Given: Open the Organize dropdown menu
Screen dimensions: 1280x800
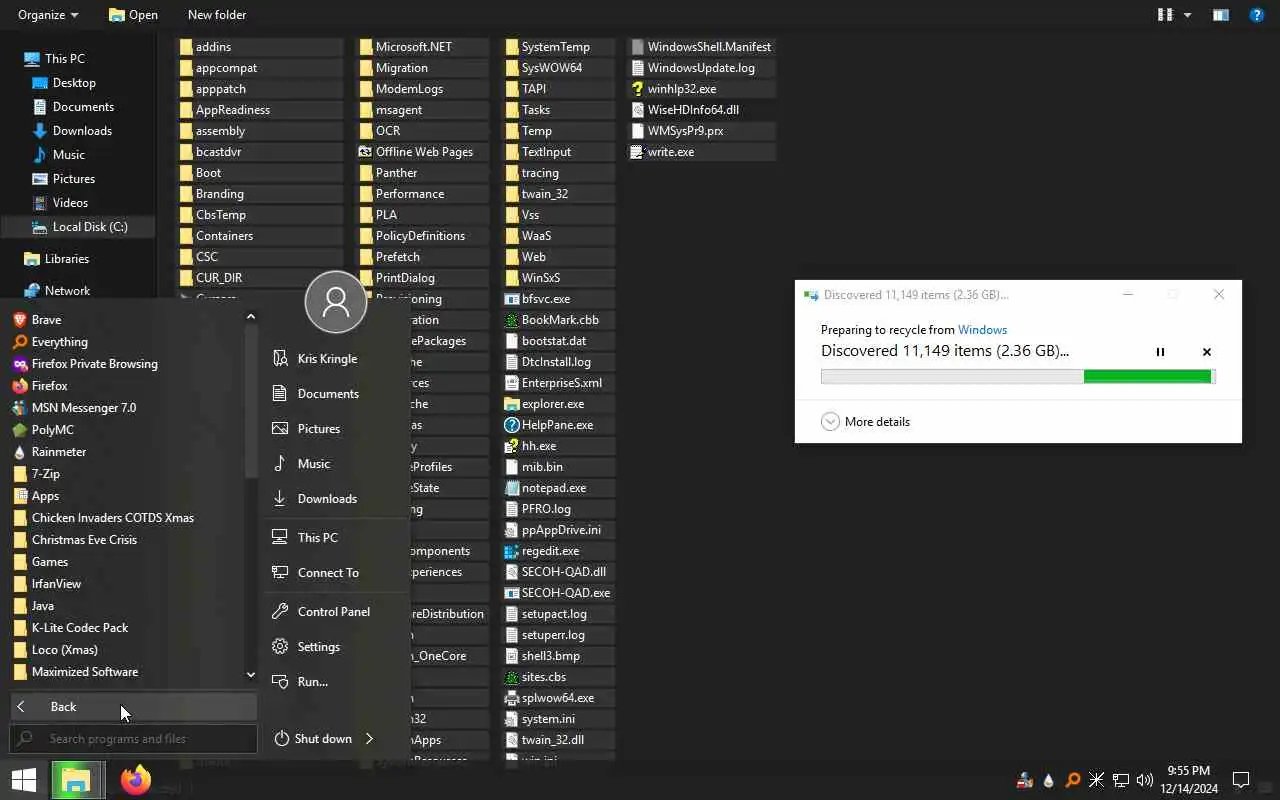Looking at the screenshot, I should [48, 15].
